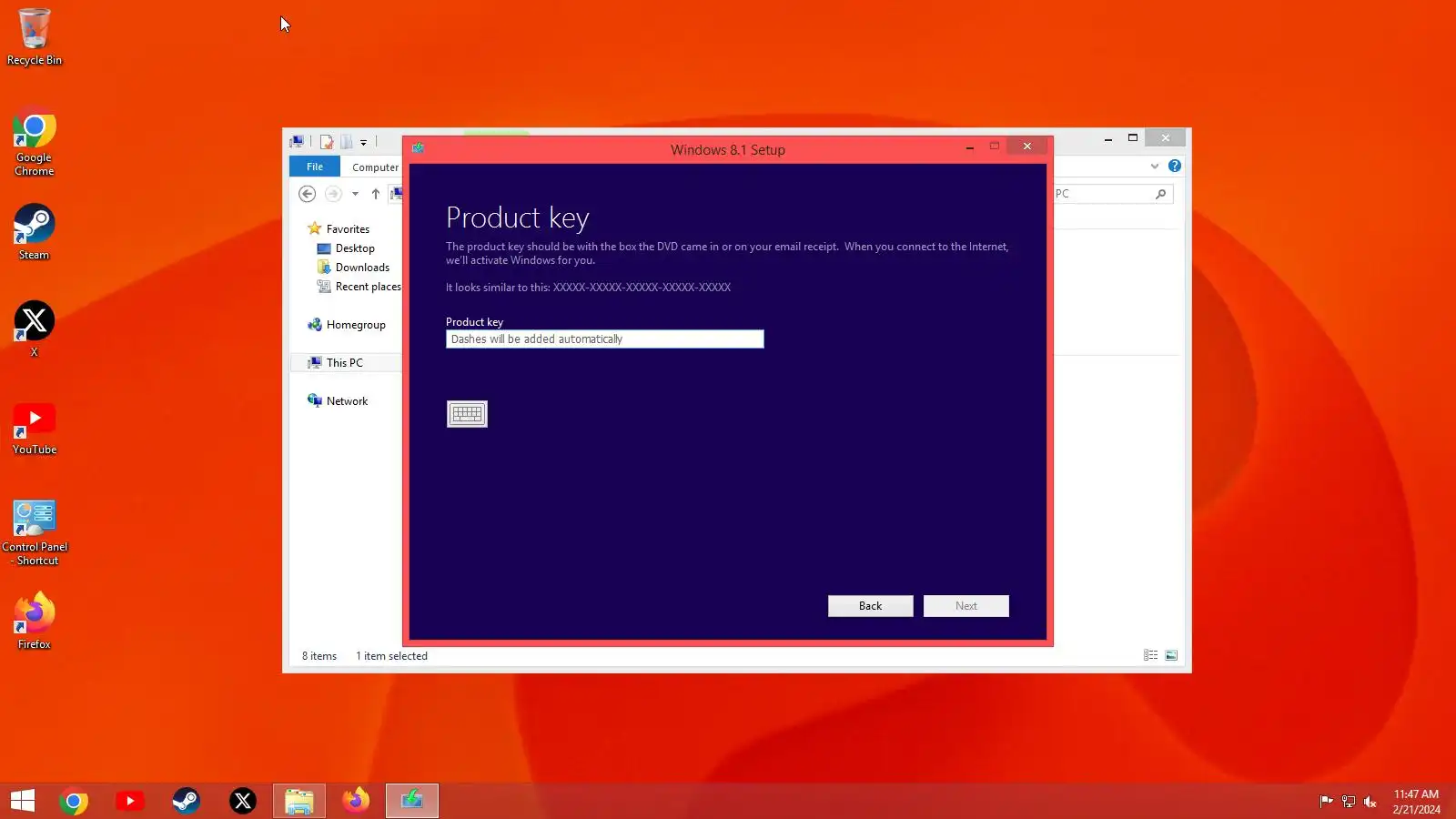Click the Back button in Setup

coord(870,606)
